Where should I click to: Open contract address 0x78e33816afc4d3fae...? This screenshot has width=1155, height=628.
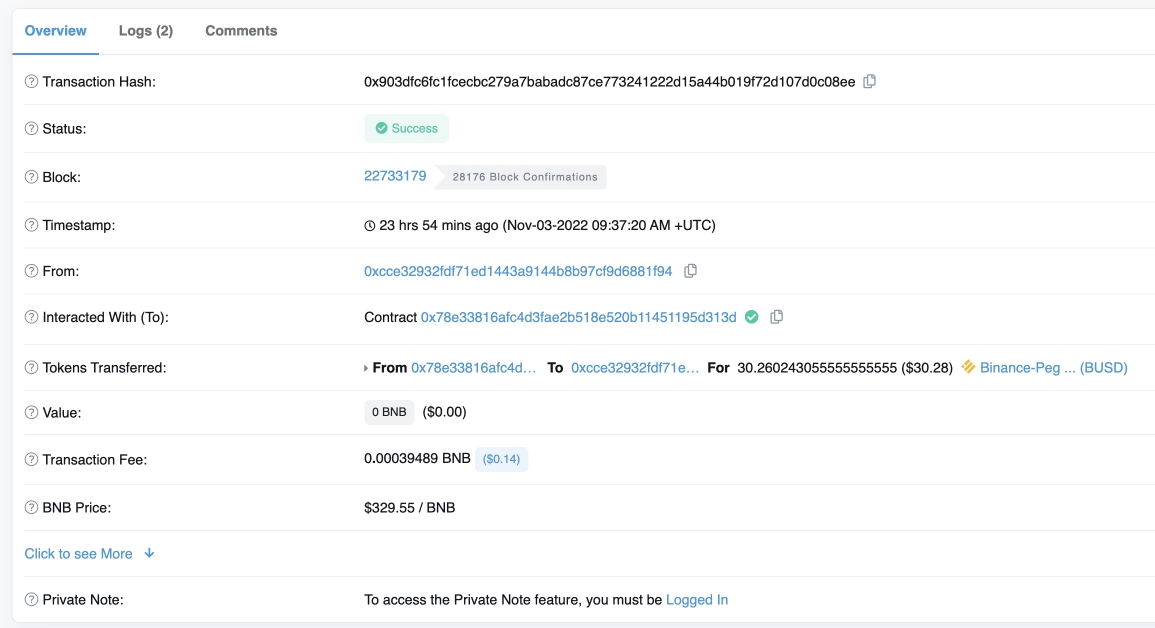[x=578, y=317]
